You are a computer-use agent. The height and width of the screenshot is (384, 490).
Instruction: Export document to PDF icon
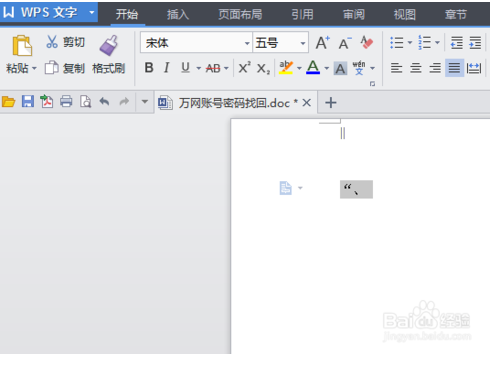coord(47,101)
